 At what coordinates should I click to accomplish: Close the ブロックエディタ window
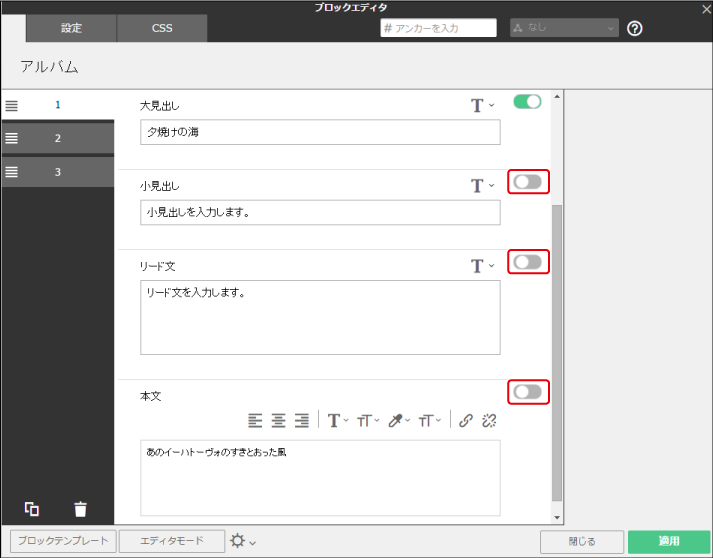click(x=706, y=9)
